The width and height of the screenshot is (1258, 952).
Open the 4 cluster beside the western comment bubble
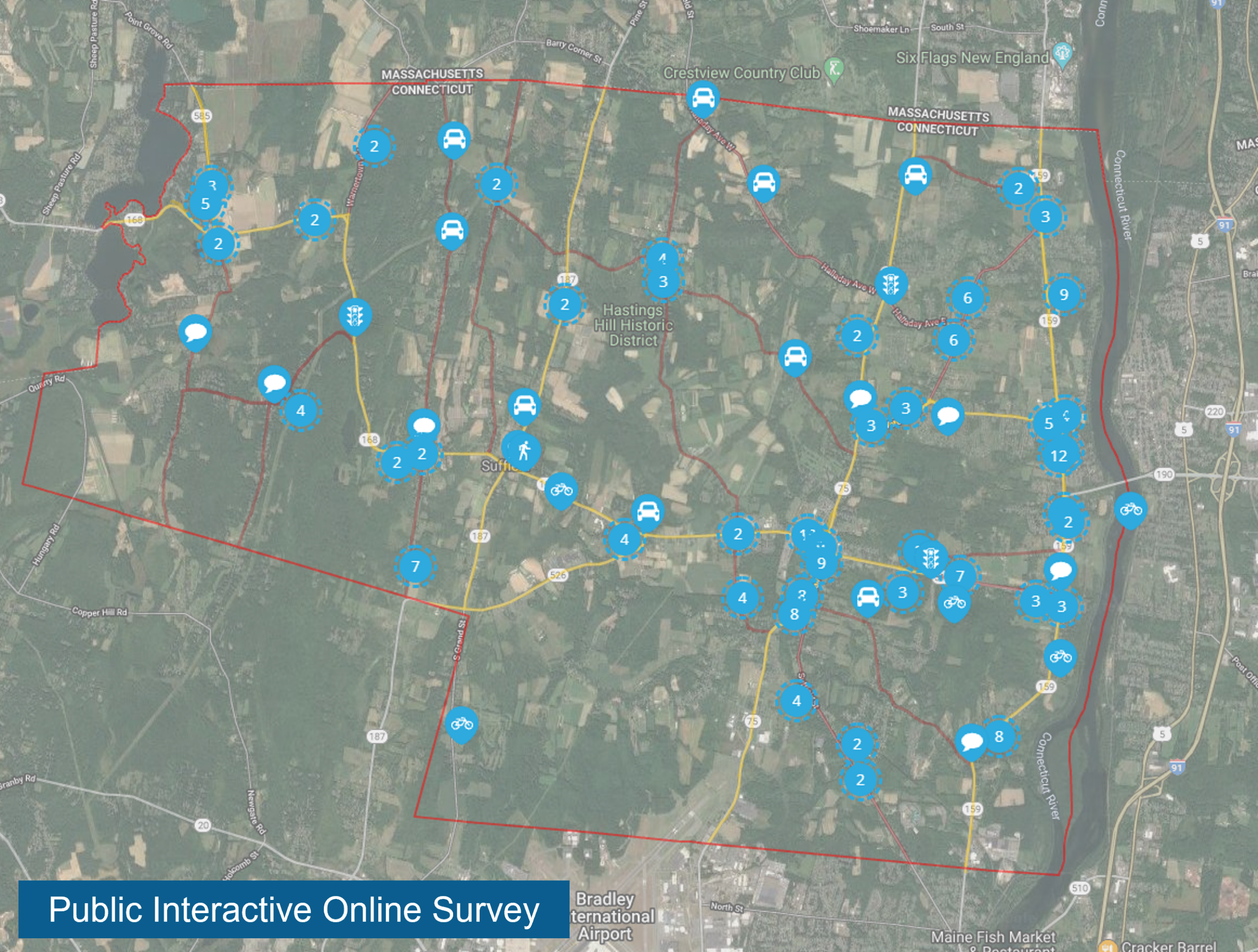tap(300, 410)
